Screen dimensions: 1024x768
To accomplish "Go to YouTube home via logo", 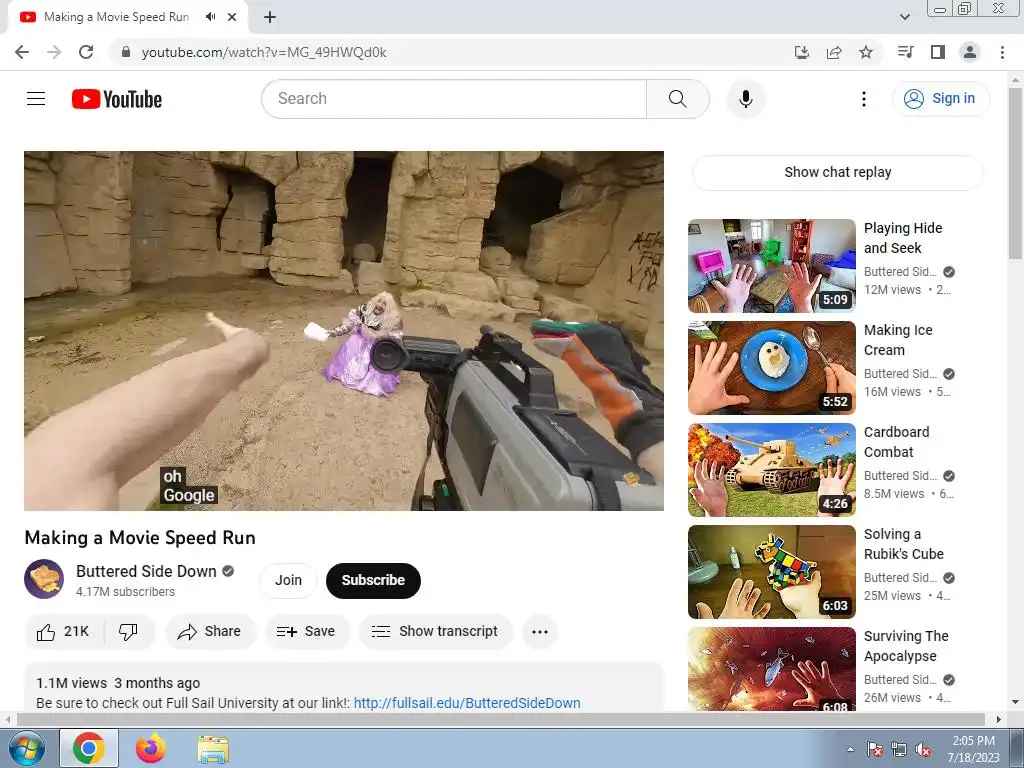I will point(117,99).
